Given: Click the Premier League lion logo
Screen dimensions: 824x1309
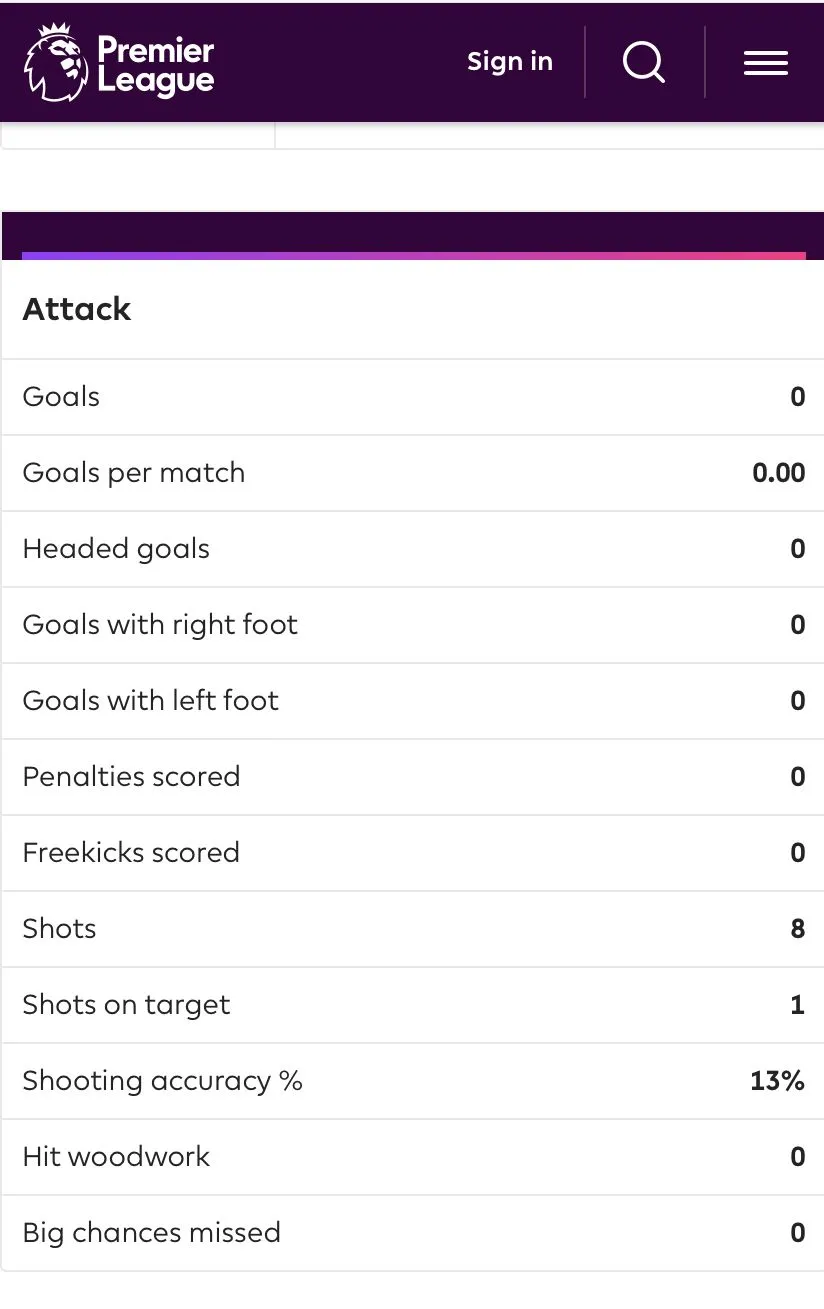Looking at the screenshot, I should point(56,63).
